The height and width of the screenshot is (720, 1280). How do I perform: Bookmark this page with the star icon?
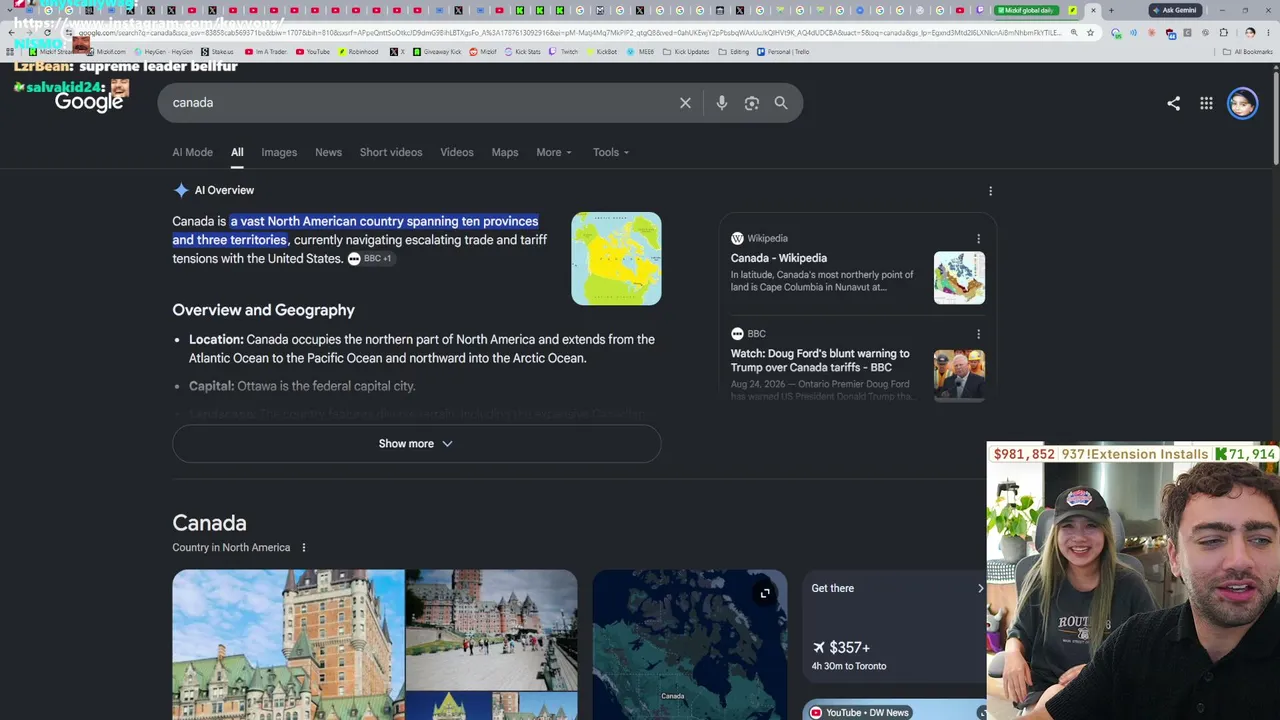[x=1090, y=33]
